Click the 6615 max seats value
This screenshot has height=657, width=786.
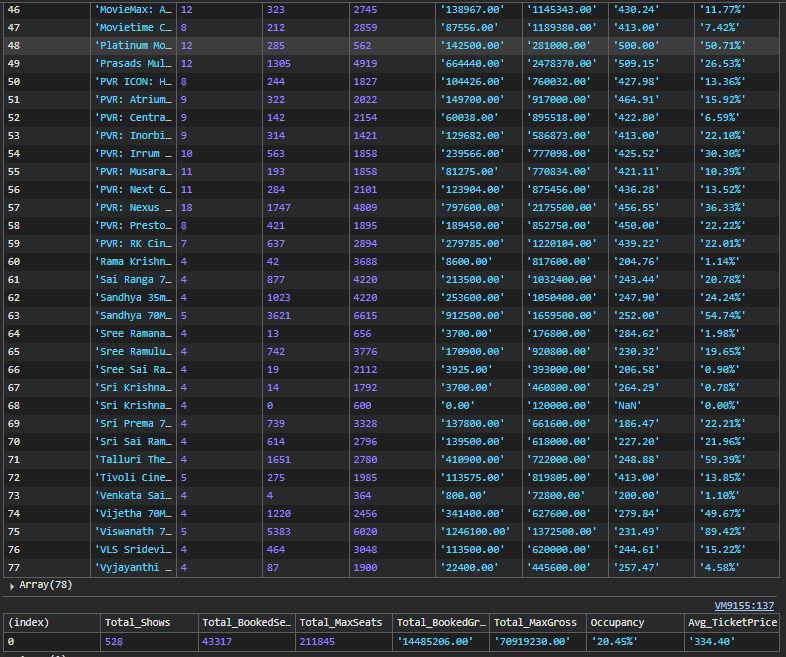tap(365, 316)
